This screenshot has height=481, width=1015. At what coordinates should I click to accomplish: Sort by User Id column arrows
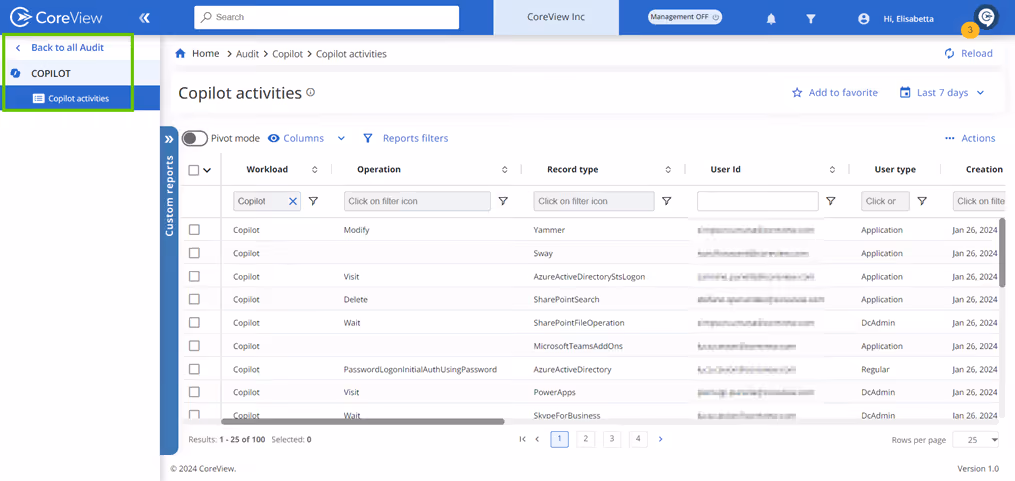tap(832, 170)
